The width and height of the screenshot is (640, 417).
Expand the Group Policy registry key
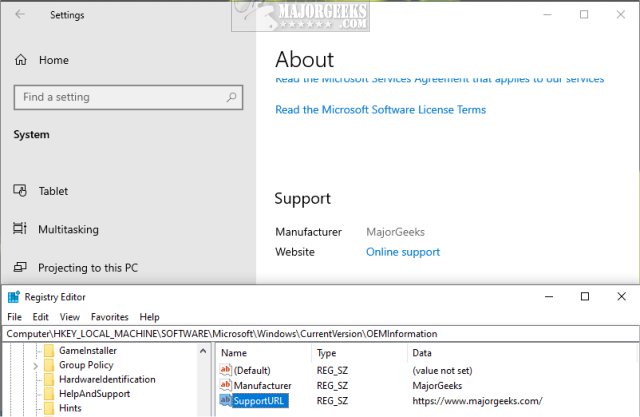(36, 366)
